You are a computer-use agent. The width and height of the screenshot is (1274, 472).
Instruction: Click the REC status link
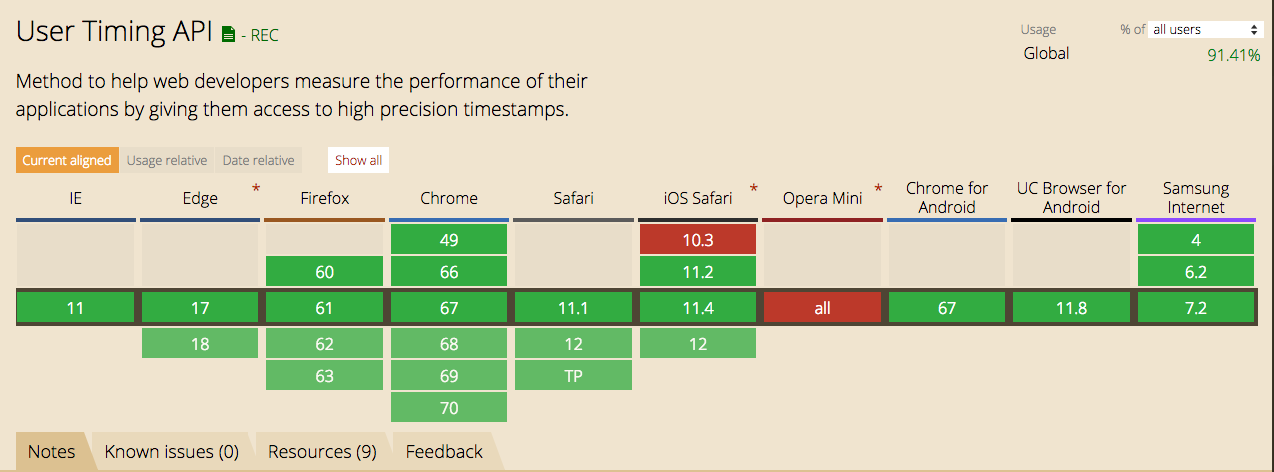pos(264,36)
